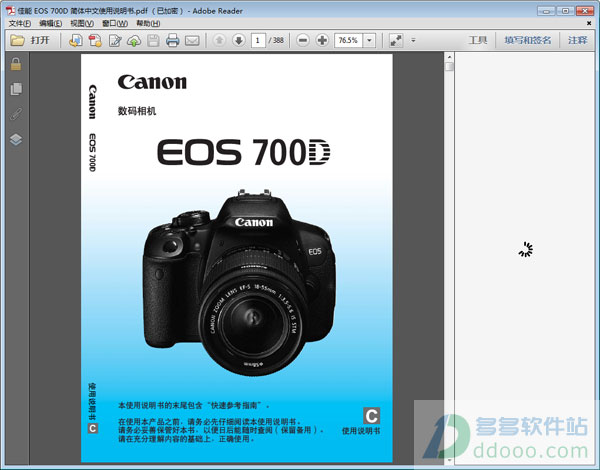Screen dimensions: 600x470
Task: Click the 使用说明书 label beside C box
Action: 360,431
